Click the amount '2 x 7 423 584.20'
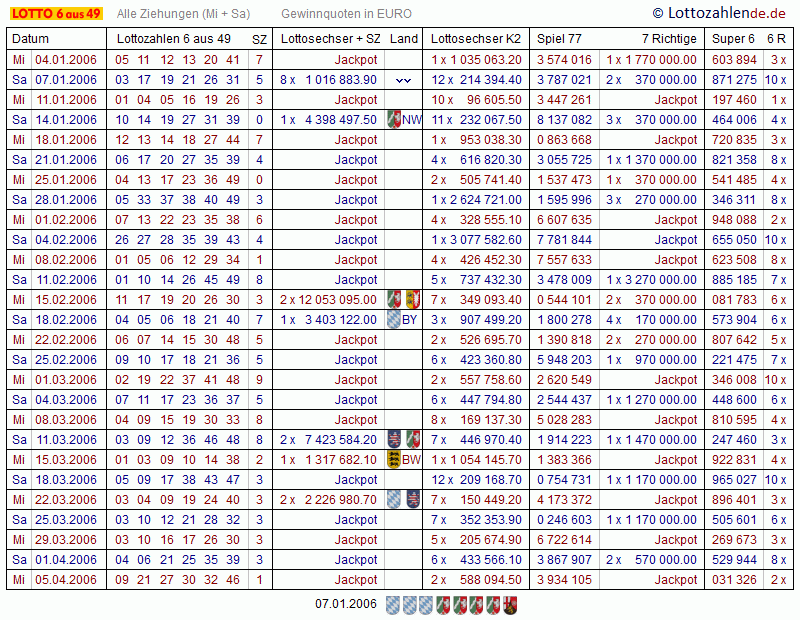Screen dimensions: 800x620 [328, 439]
